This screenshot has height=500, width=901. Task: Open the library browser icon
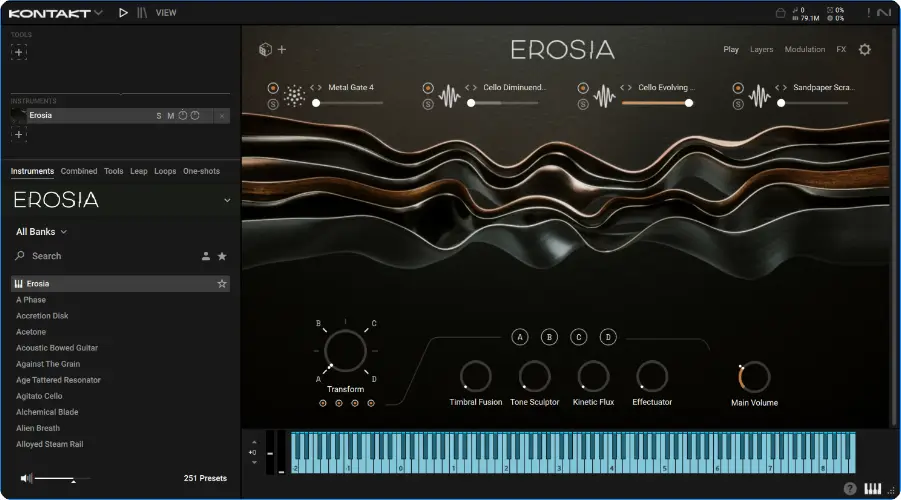point(143,13)
